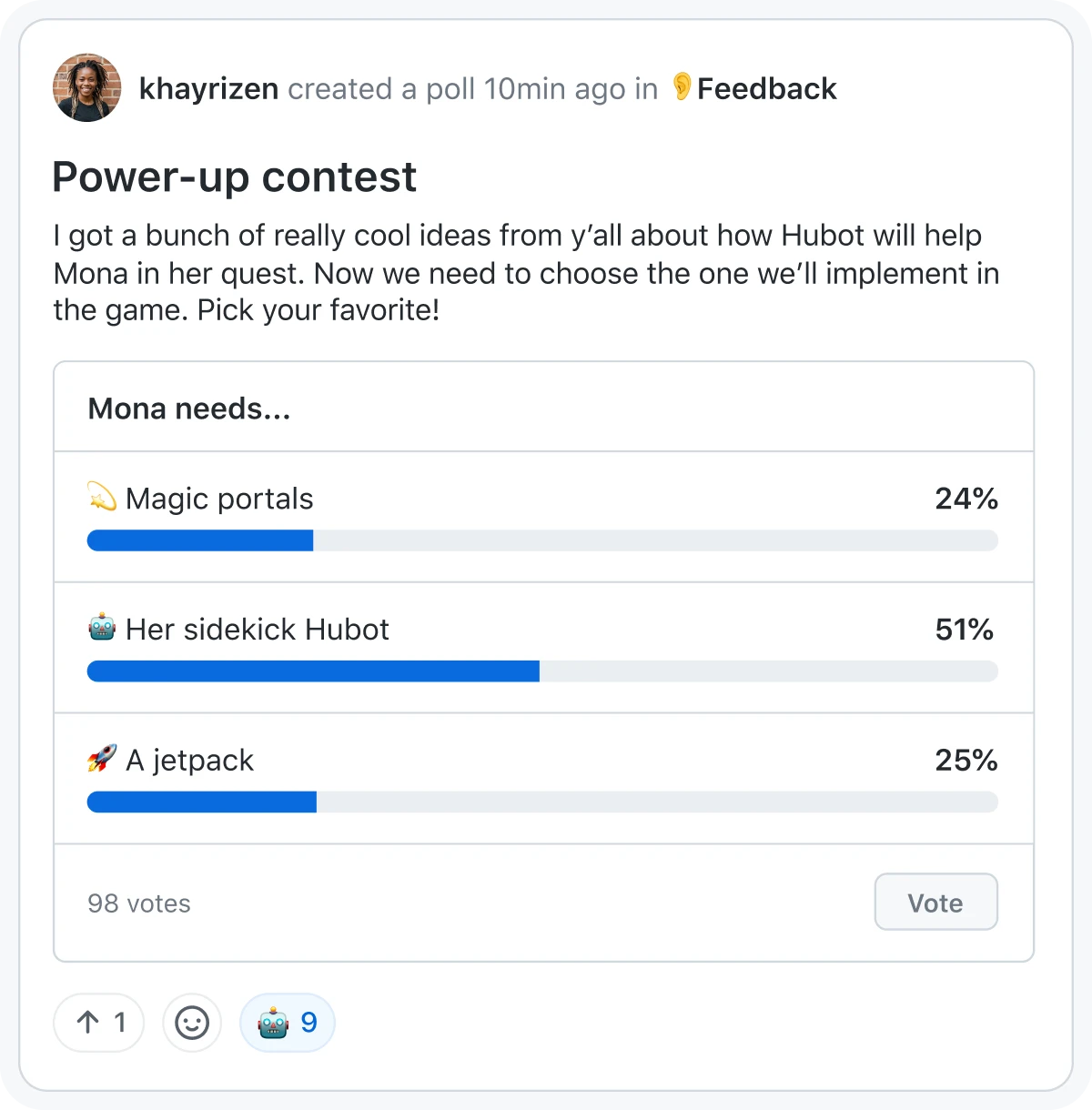Click the robot emoji next to Her sidekick Hubot
Image resolution: width=1092 pixels, height=1110 pixels.
(x=100, y=629)
